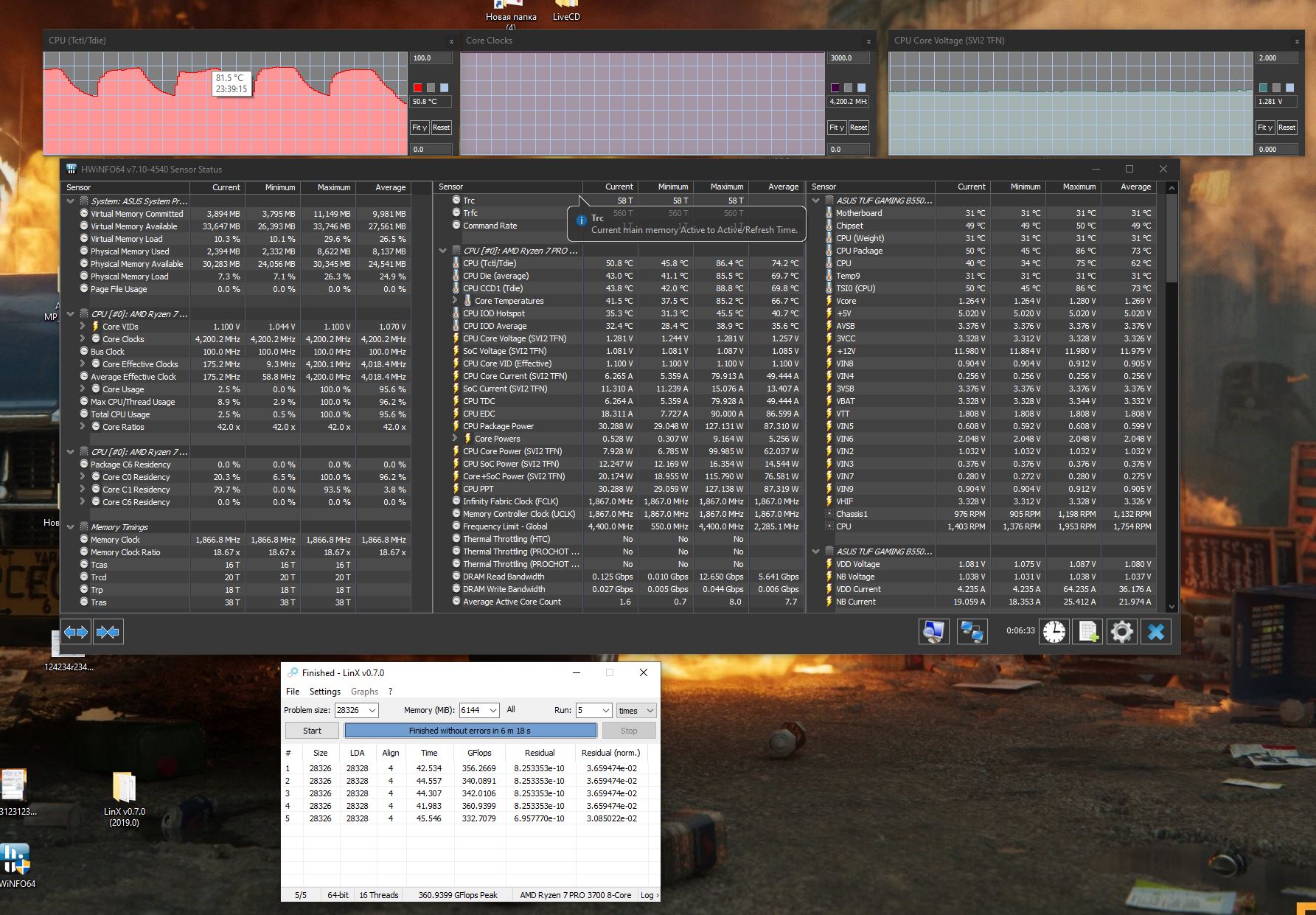1316x915 pixels.
Task: Click the Residual (norm.) column header in LinX
Action: pyautogui.click(x=610, y=753)
